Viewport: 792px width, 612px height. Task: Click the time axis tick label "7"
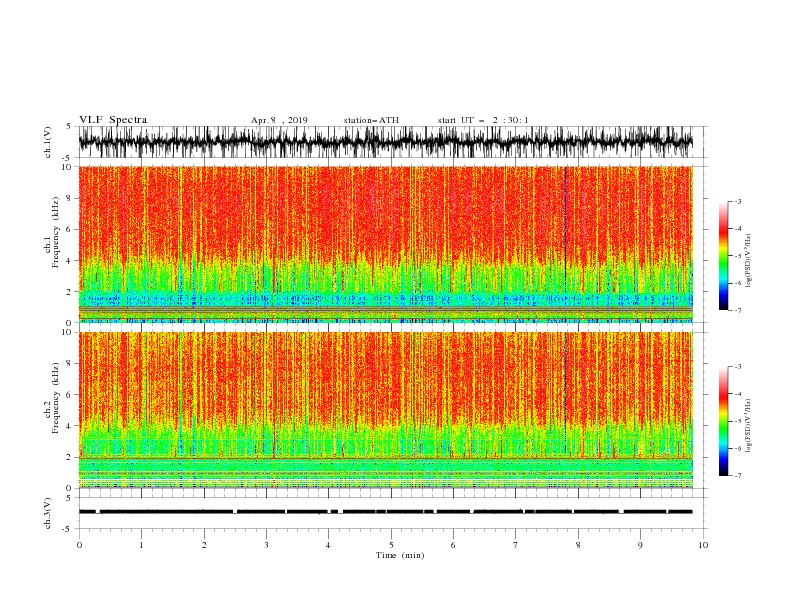pyautogui.click(x=515, y=545)
